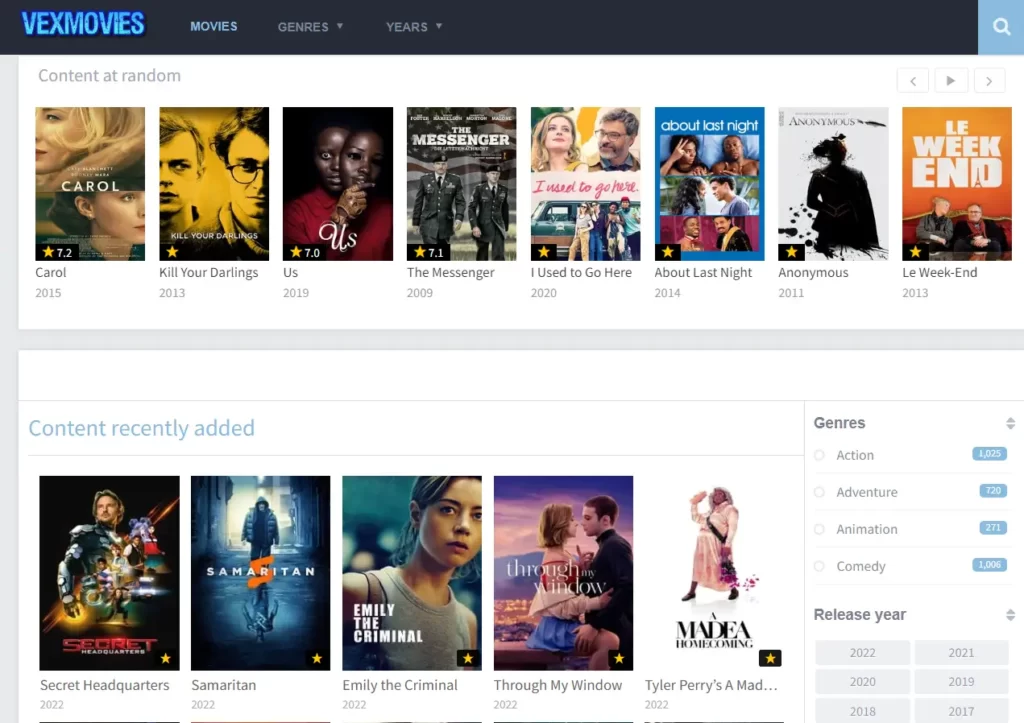Click star badge on Emily the Criminal
1024x723 pixels.
[x=468, y=658]
